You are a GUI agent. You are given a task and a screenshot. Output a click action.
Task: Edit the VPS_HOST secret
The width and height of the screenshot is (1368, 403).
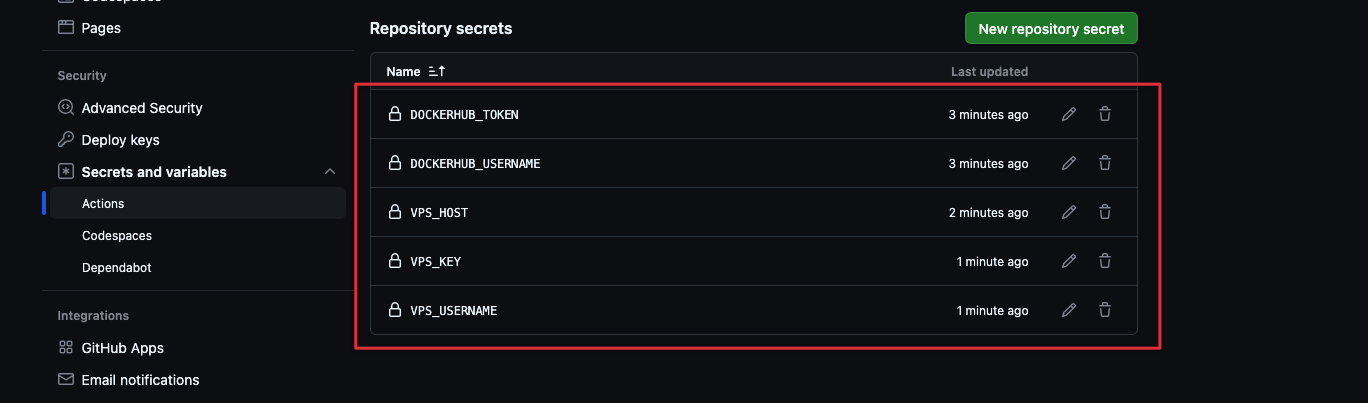(1069, 212)
